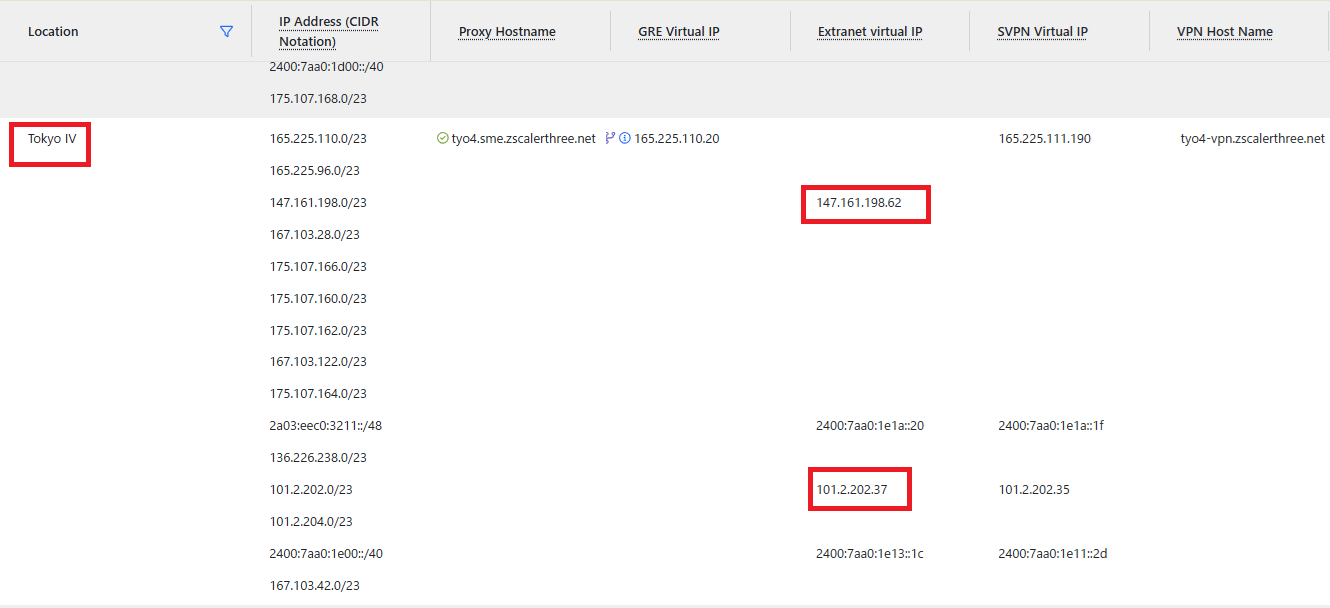Select the CIDR entry 175.107.168.0/23
The width and height of the screenshot is (1330, 608).
pyautogui.click(x=318, y=99)
